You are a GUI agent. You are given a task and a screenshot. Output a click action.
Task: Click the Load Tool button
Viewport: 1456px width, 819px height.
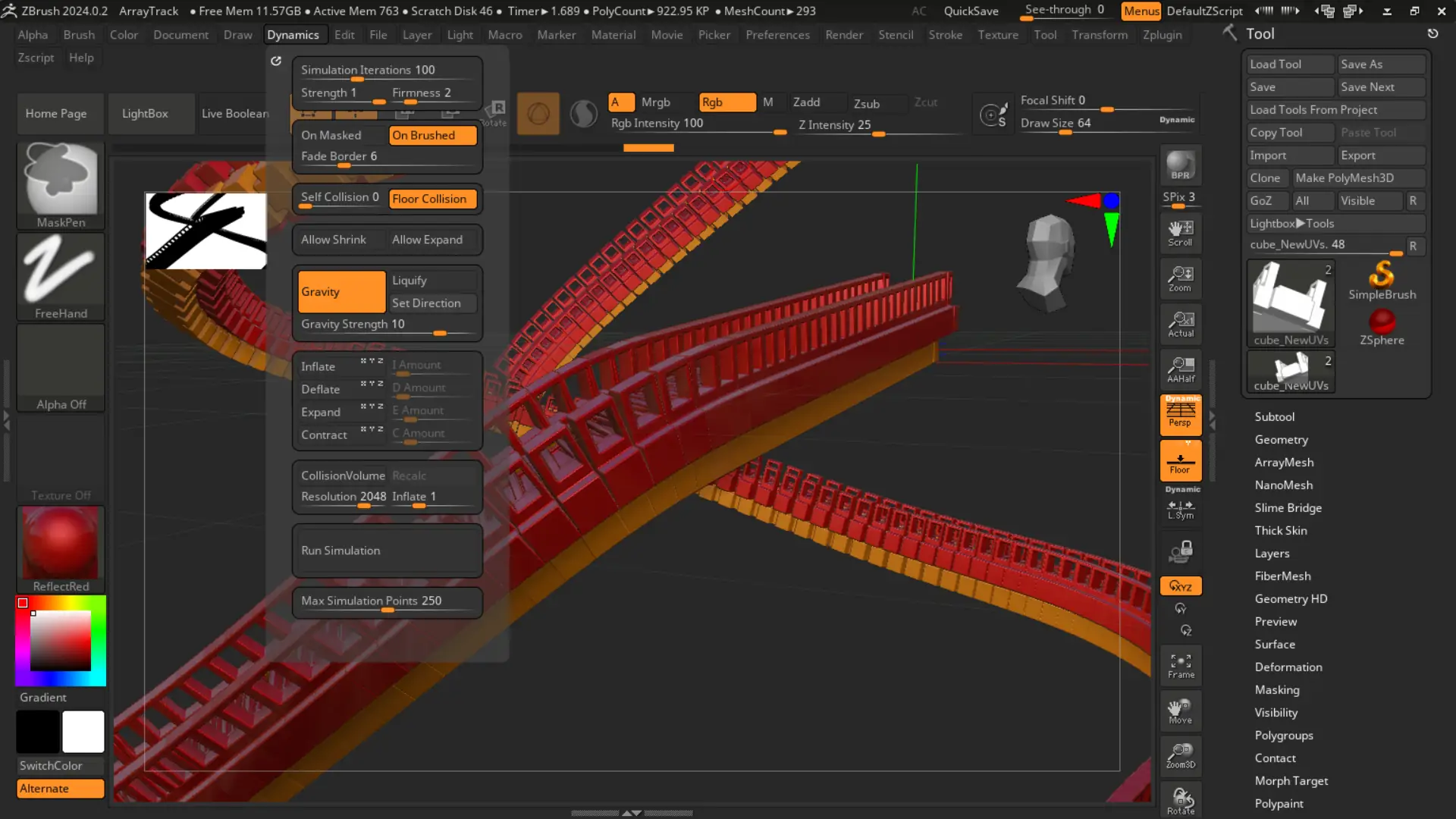click(1289, 64)
